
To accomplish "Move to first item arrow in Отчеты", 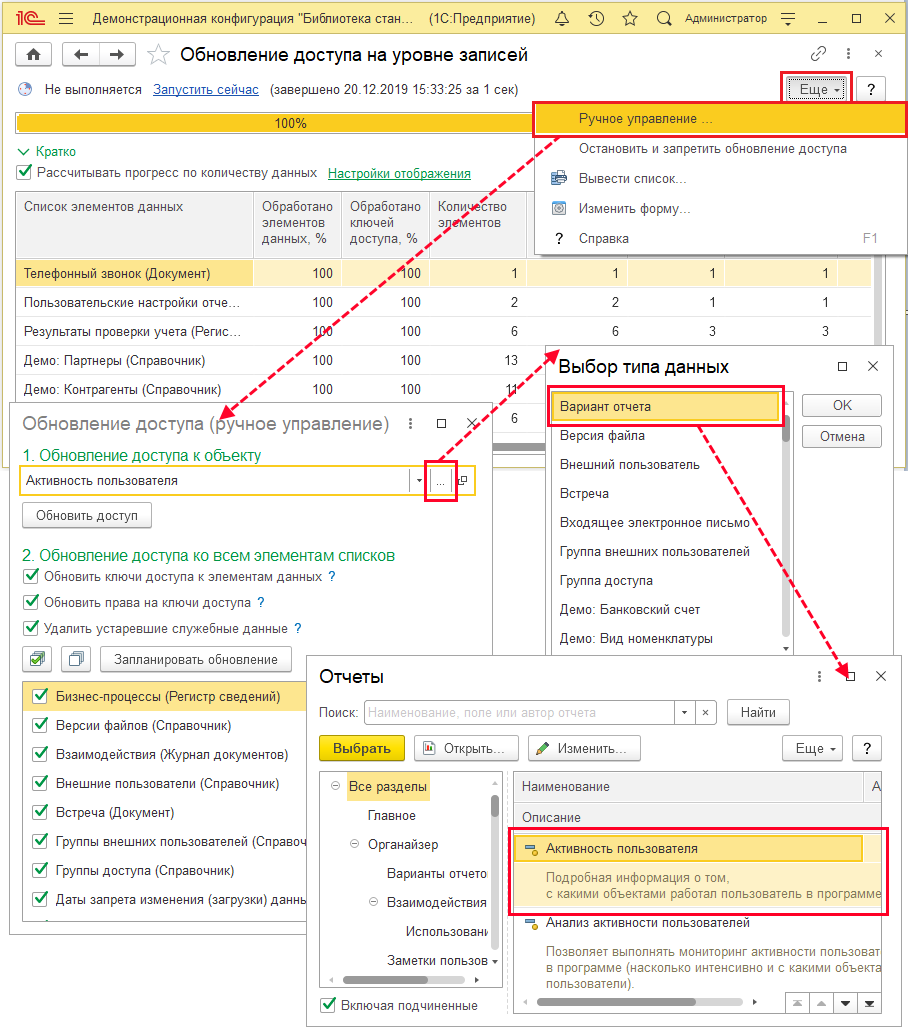I will (x=797, y=1004).
